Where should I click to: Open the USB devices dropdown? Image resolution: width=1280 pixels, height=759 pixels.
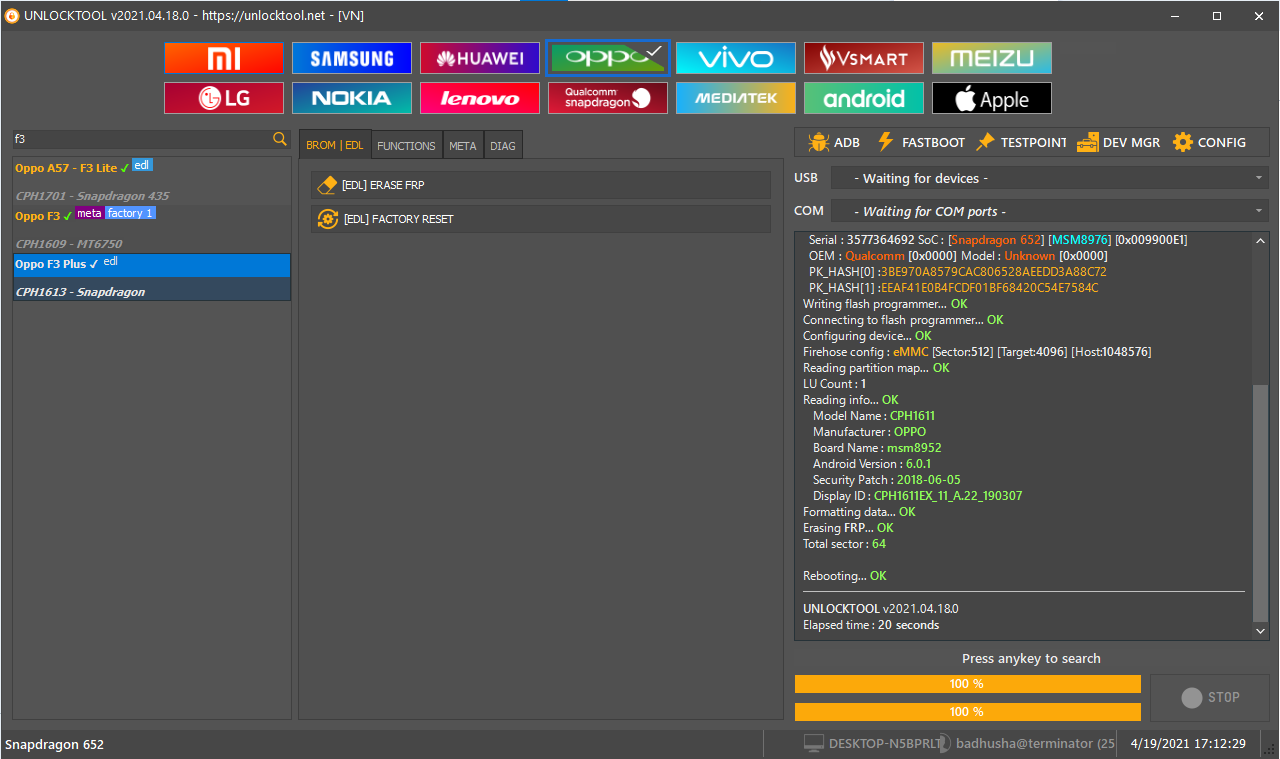point(1049,178)
